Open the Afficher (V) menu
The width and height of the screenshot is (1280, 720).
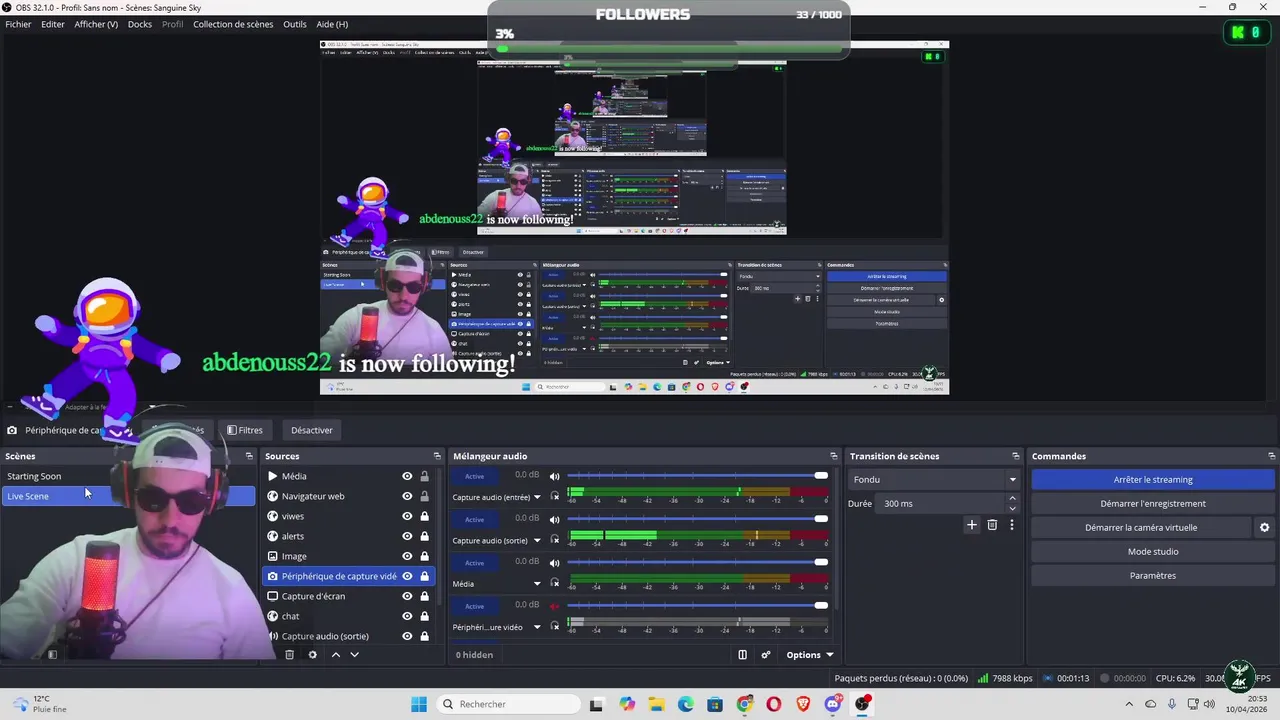tap(96, 24)
